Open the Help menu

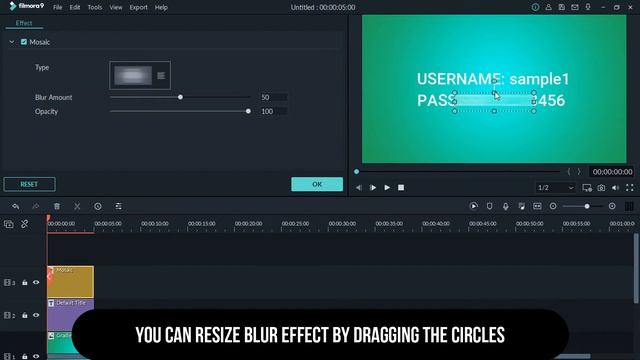[x=161, y=7]
